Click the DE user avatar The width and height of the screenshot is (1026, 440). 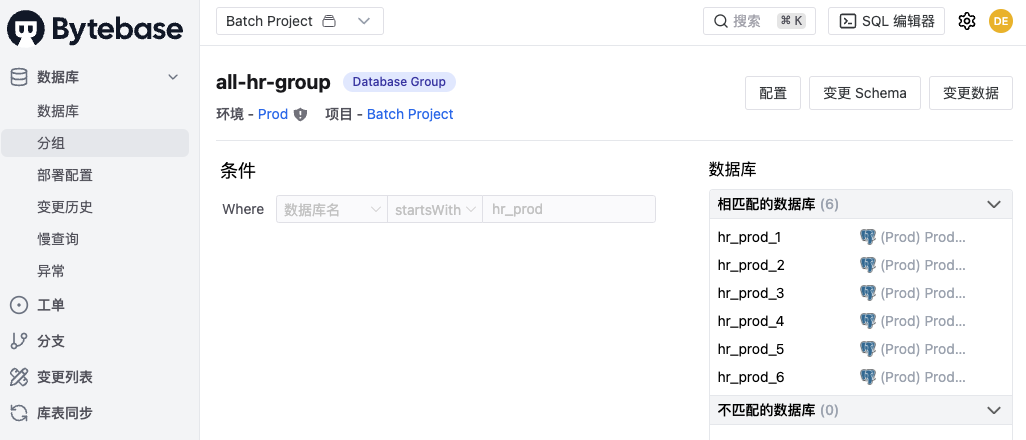[1000, 21]
